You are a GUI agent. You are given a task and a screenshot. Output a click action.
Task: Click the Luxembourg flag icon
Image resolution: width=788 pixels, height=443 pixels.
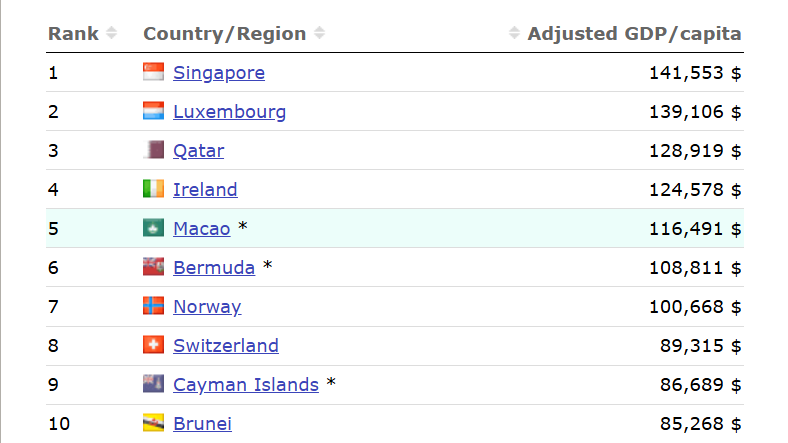point(153,111)
